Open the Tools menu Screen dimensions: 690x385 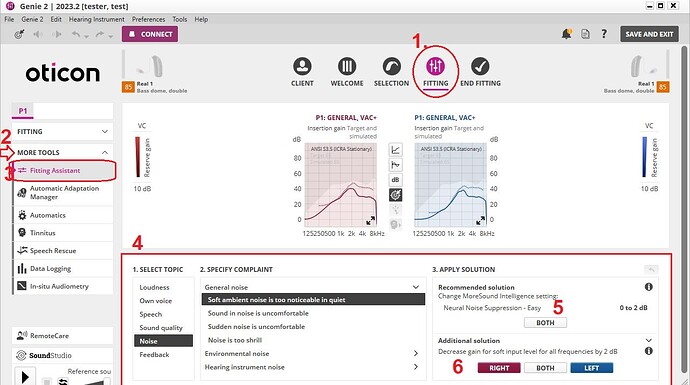point(180,19)
